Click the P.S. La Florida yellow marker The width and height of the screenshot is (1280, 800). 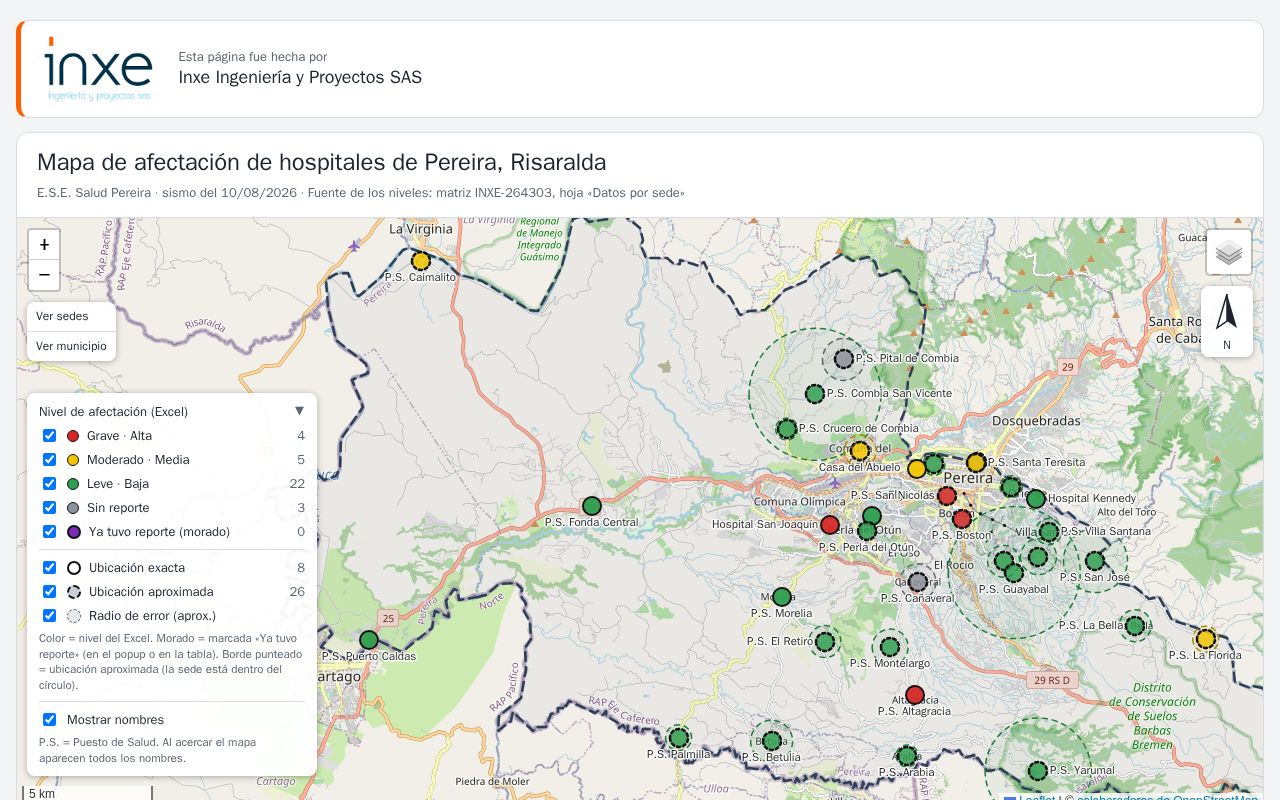1206,639
